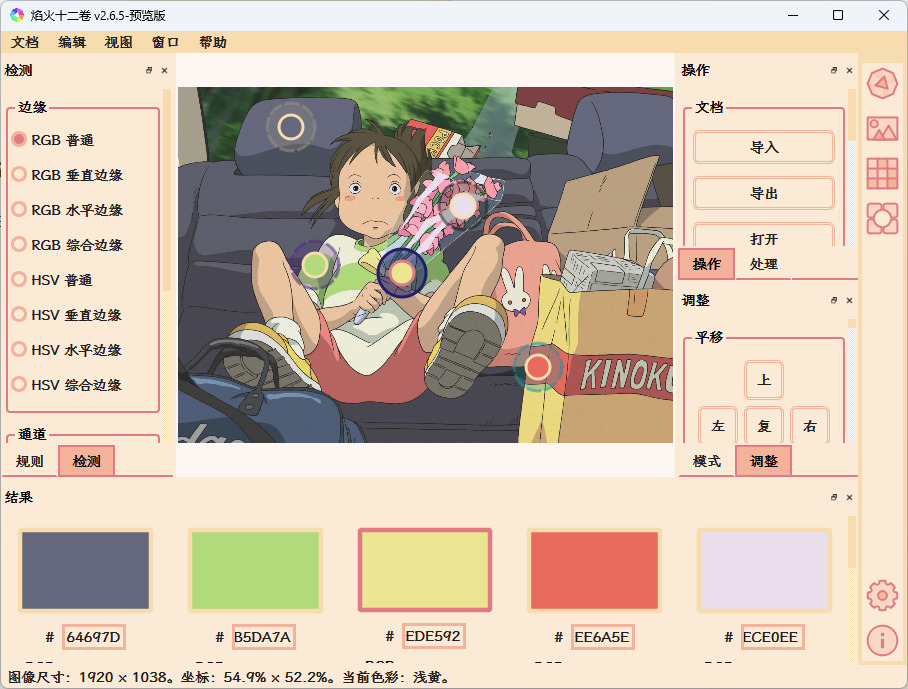The width and height of the screenshot is (908, 689).
Task: Open the 视图 menu
Action: (119, 42)
